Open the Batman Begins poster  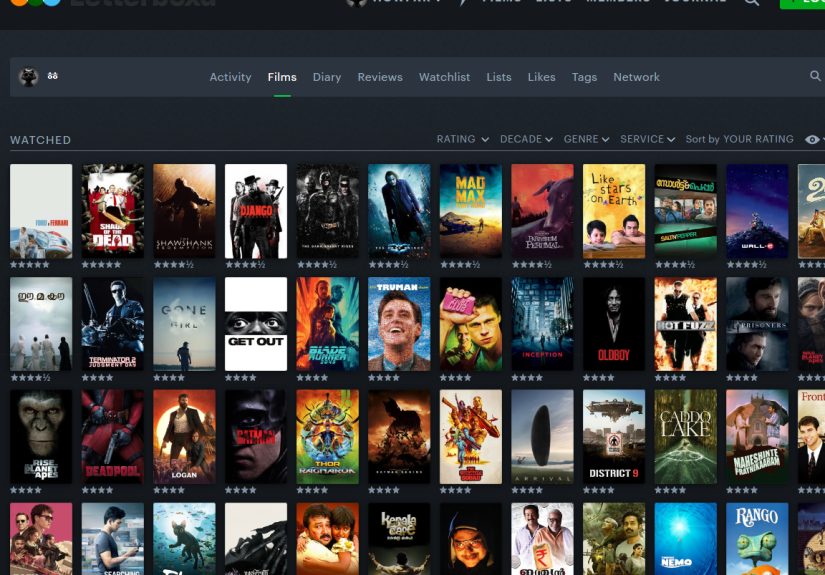[399, 437]
